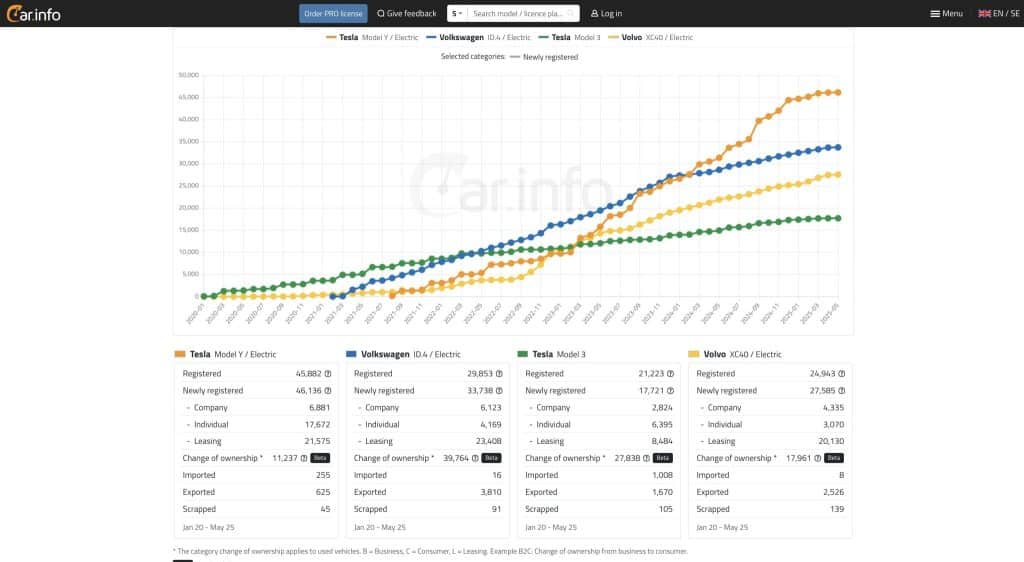Click the car.info logo

tap(36, 13)
